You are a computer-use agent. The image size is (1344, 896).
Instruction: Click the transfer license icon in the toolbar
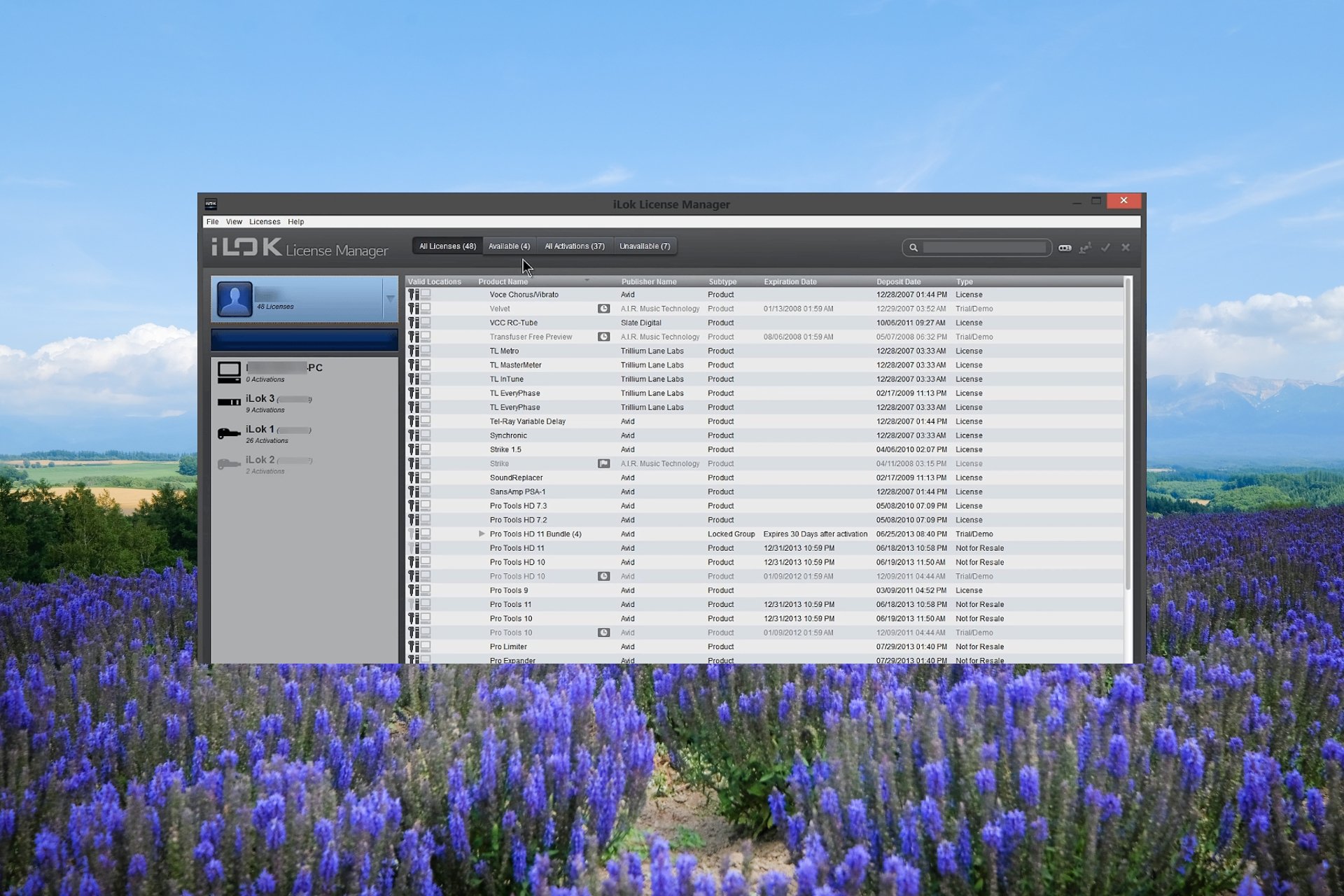coord(1085,248)
